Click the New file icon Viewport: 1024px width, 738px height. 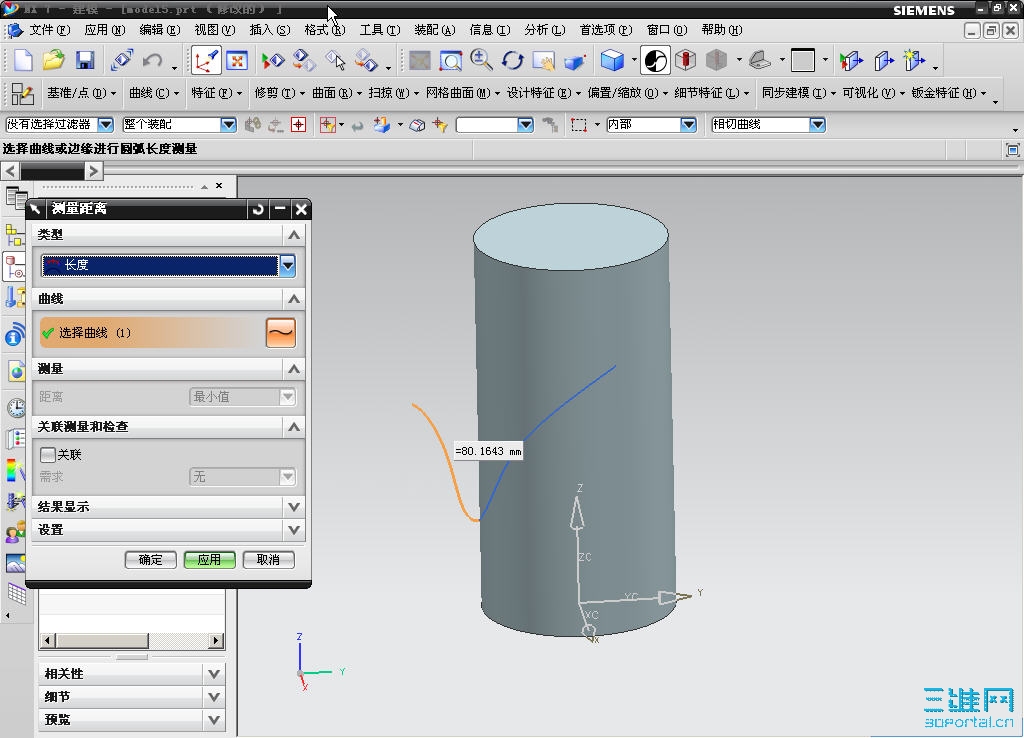22,61
